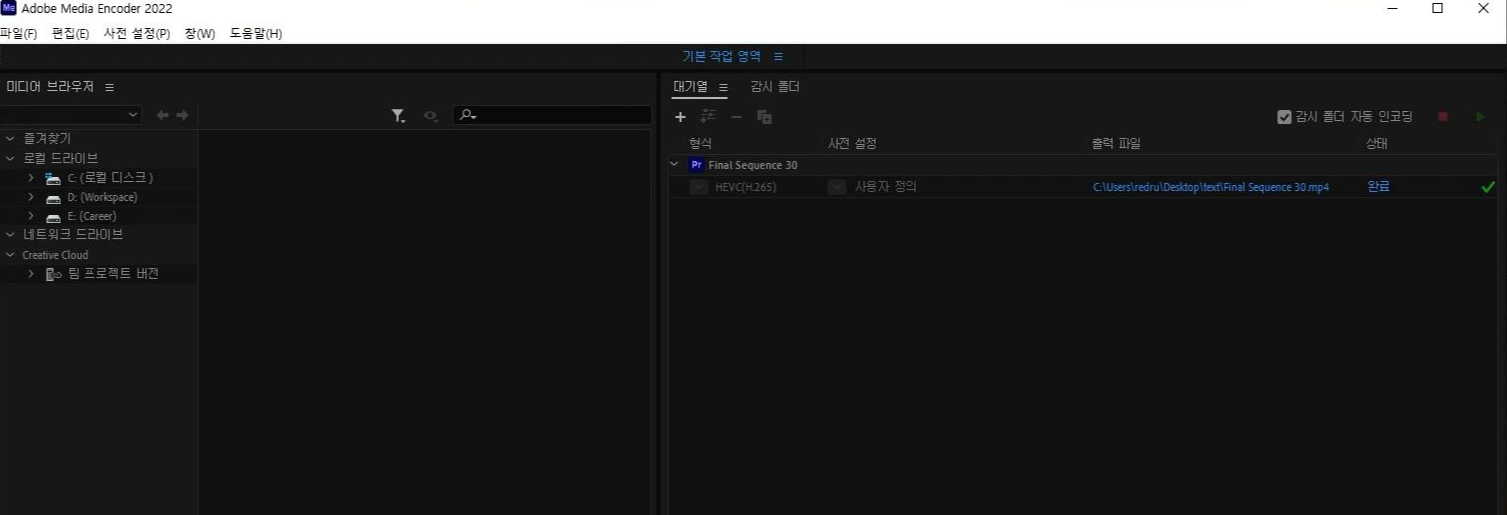
Task: Select the E: (Career) drive icon
Action: [x=53, y=217]
